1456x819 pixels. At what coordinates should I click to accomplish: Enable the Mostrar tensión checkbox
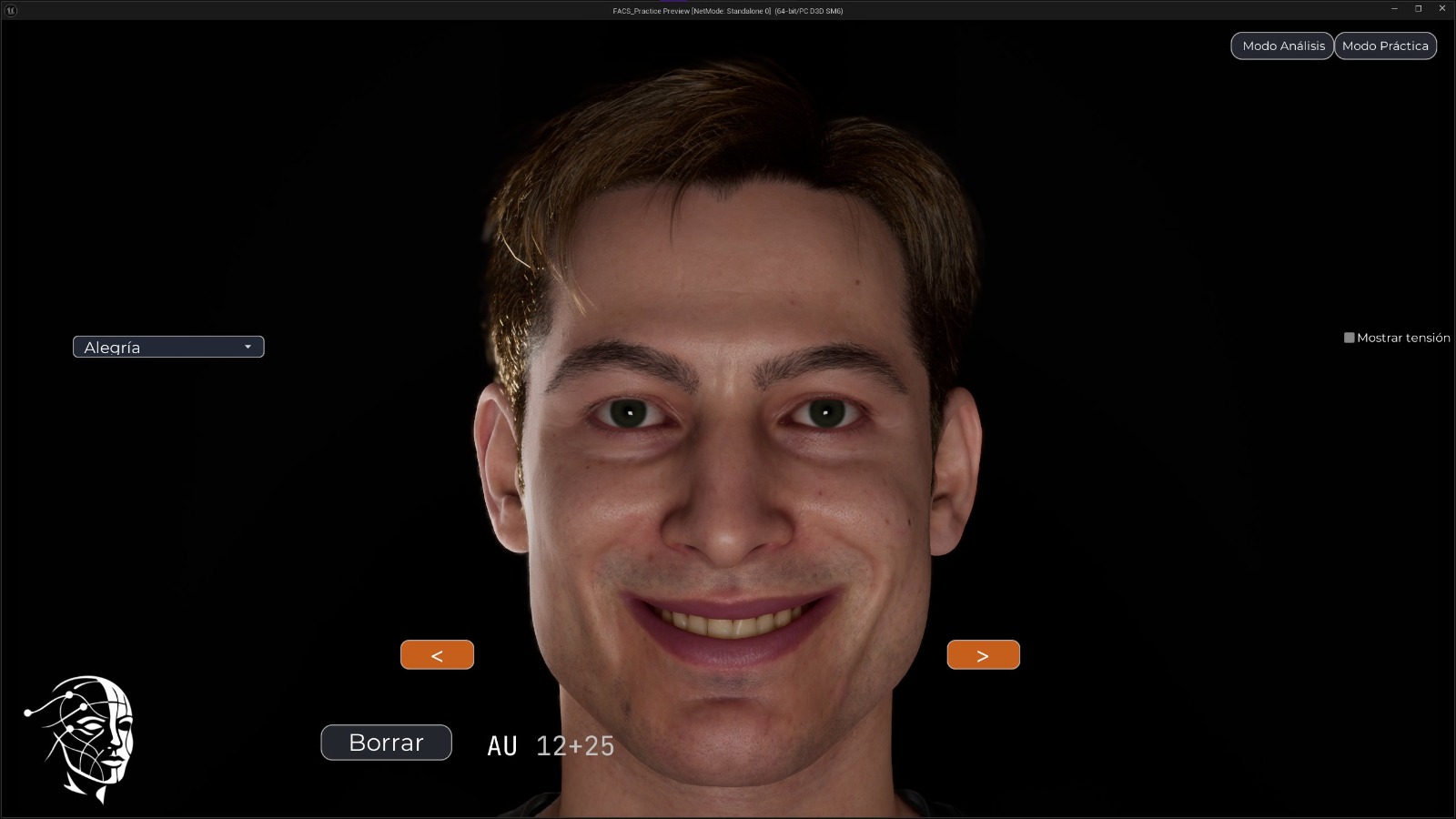(x=1350, y=338)
